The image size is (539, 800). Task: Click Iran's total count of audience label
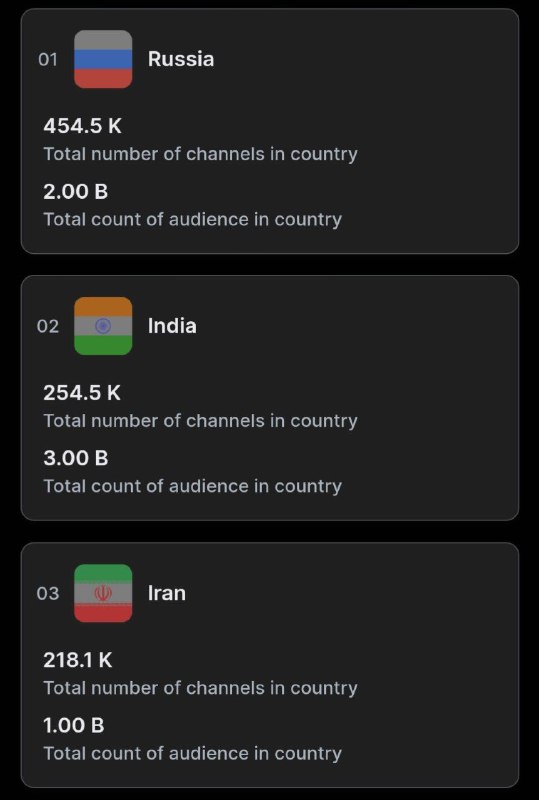click(x=192, y=753)
